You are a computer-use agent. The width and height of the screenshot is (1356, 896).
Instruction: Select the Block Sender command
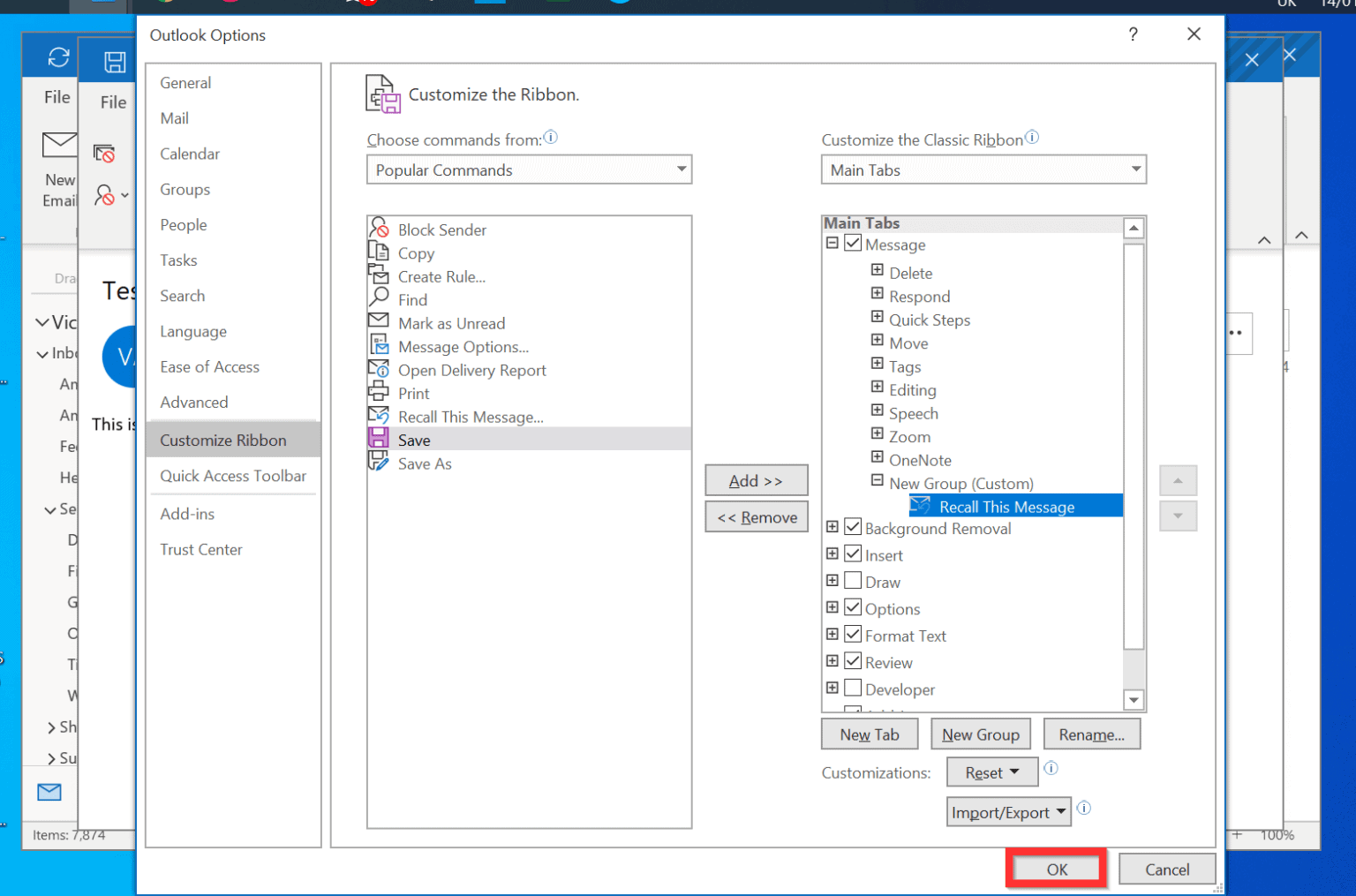pyautogui.click(x=441, y=230)
